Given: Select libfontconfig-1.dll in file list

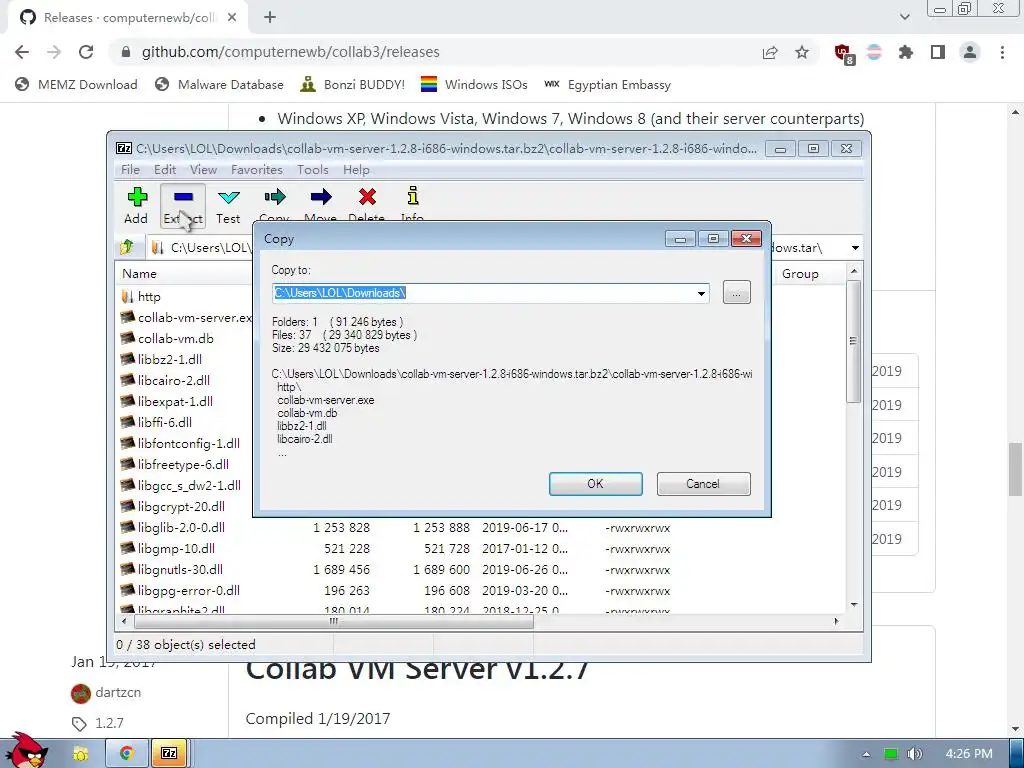Looking at the screenshot, I should tap(189, 443).
